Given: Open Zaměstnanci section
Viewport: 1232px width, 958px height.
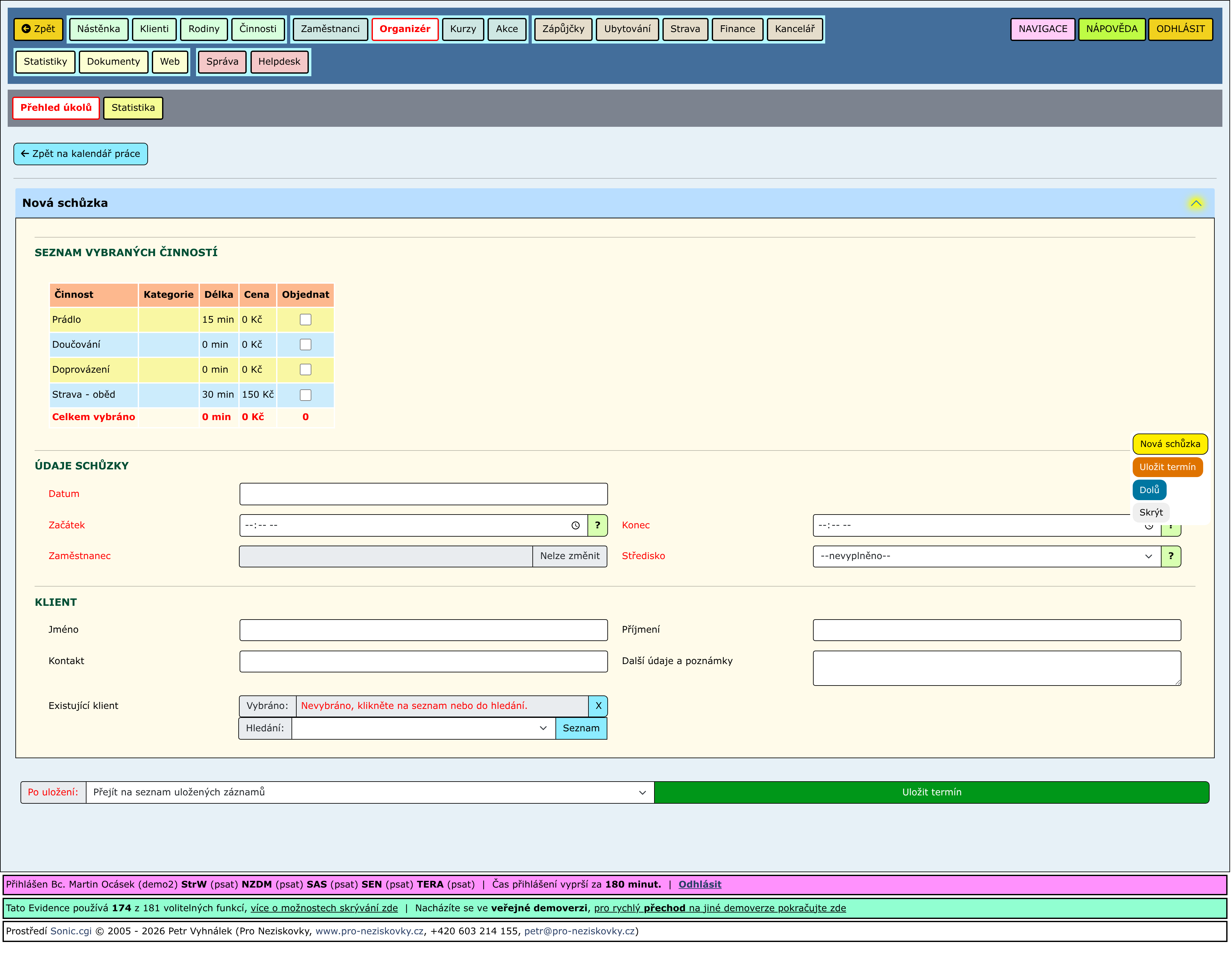Looking at the screenshot, I should pos(330,29).
